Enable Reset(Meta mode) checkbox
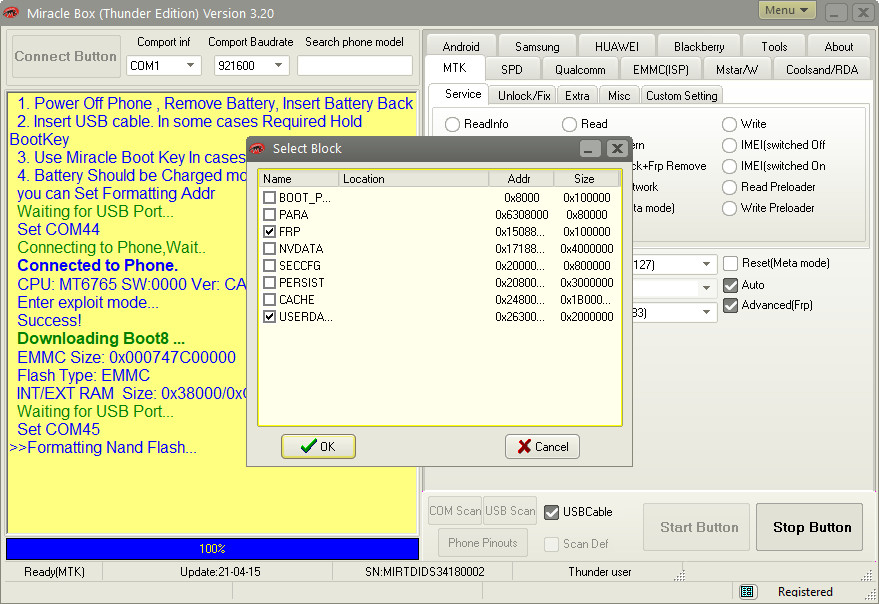The height and width of the screenshot is (604, 879). point(730,263)
